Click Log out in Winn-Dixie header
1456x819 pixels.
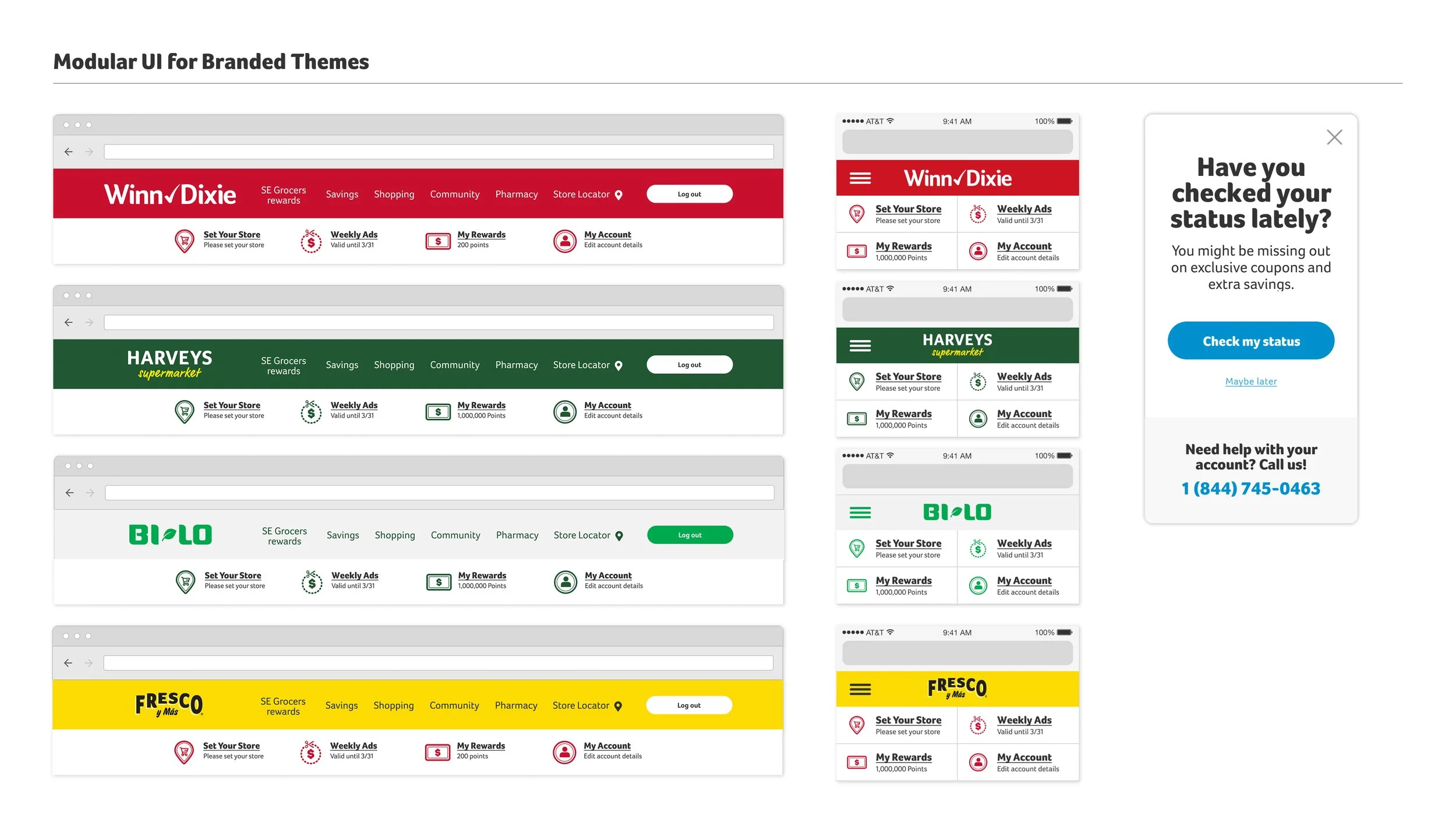coord(690,195)
